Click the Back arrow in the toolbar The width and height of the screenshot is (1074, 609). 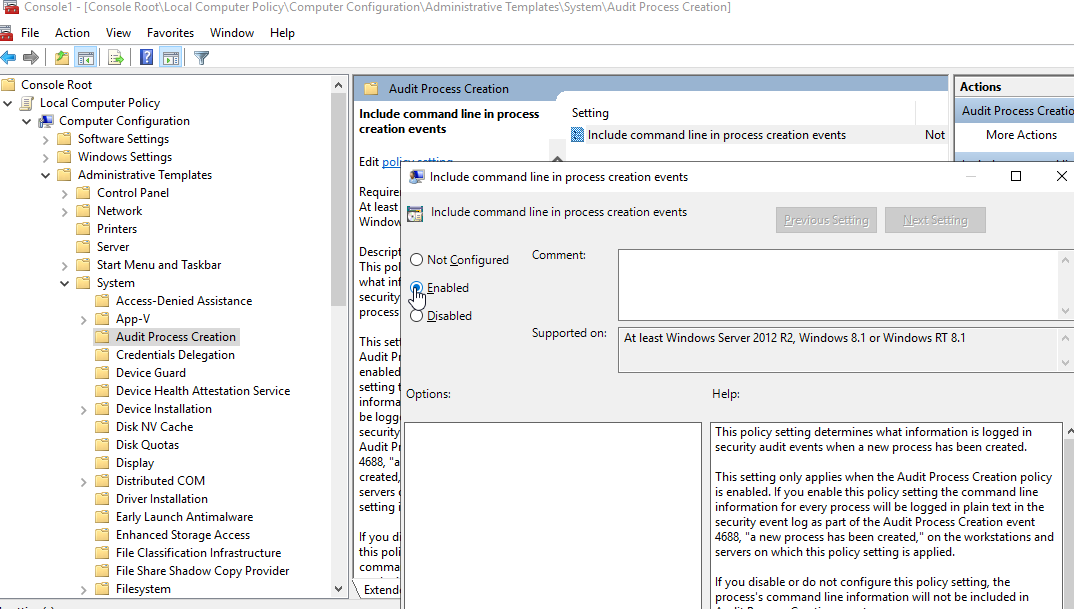(9, 58)
